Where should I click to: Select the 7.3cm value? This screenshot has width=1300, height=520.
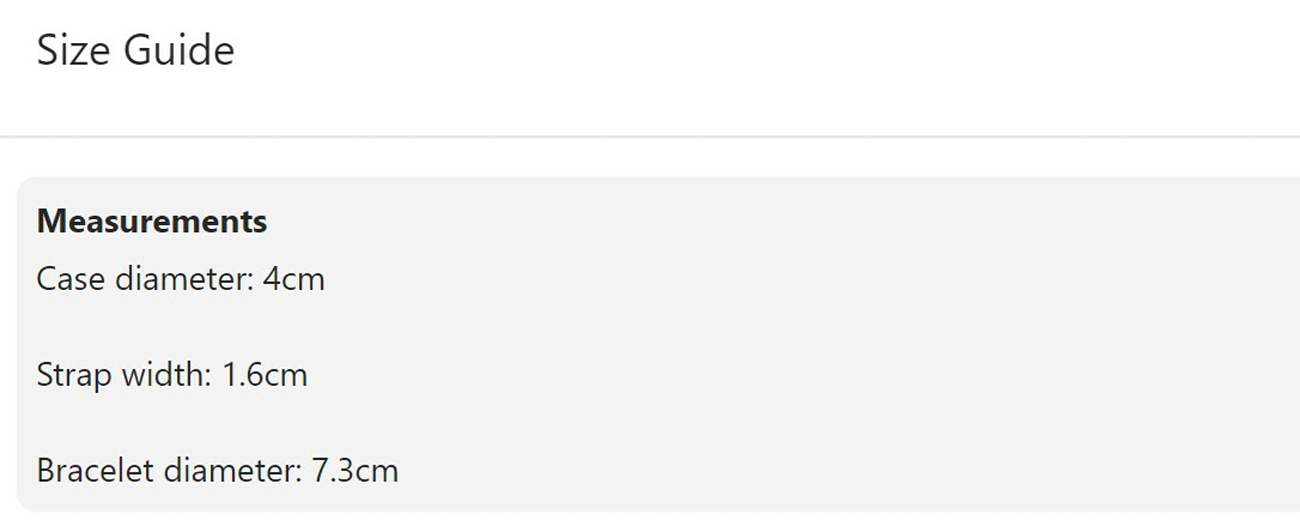tap(355, 470)
